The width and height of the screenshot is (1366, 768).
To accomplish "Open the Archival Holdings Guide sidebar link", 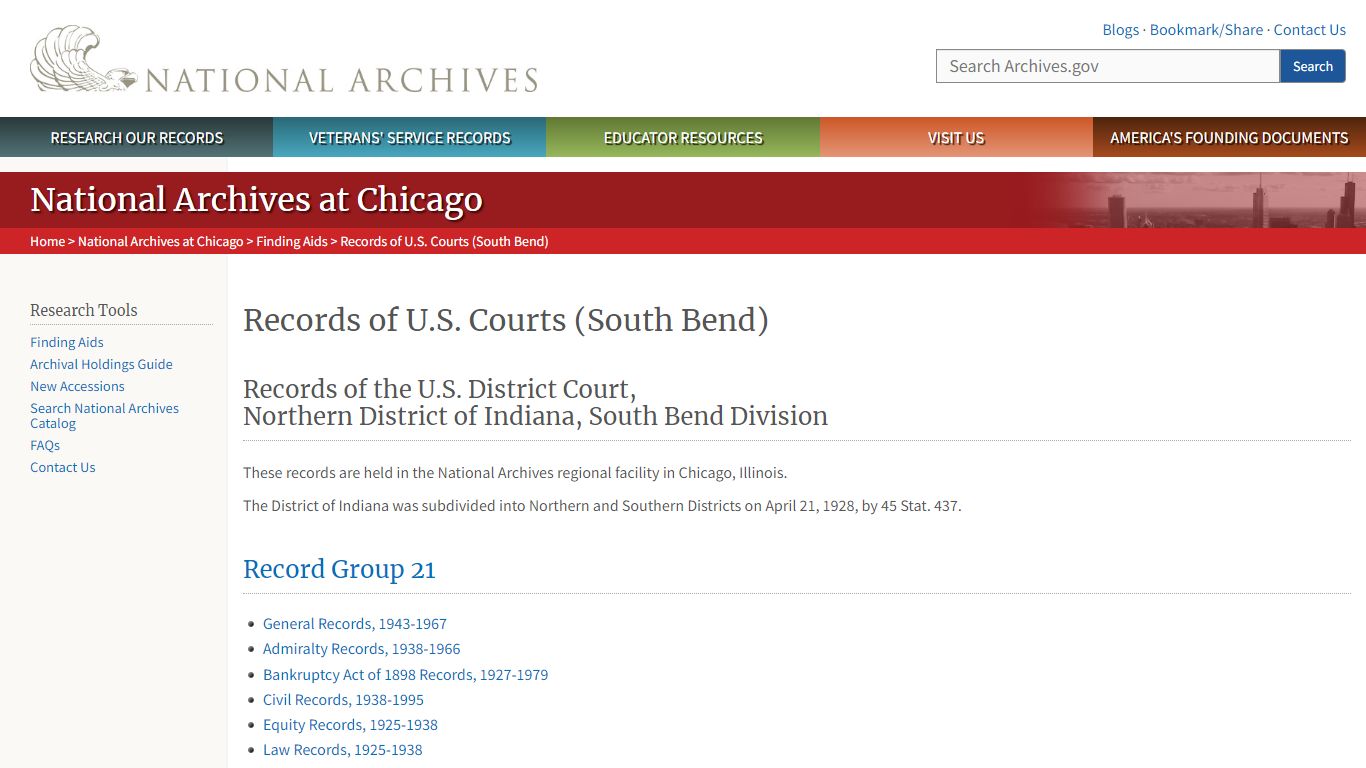I will click(101, 364).
